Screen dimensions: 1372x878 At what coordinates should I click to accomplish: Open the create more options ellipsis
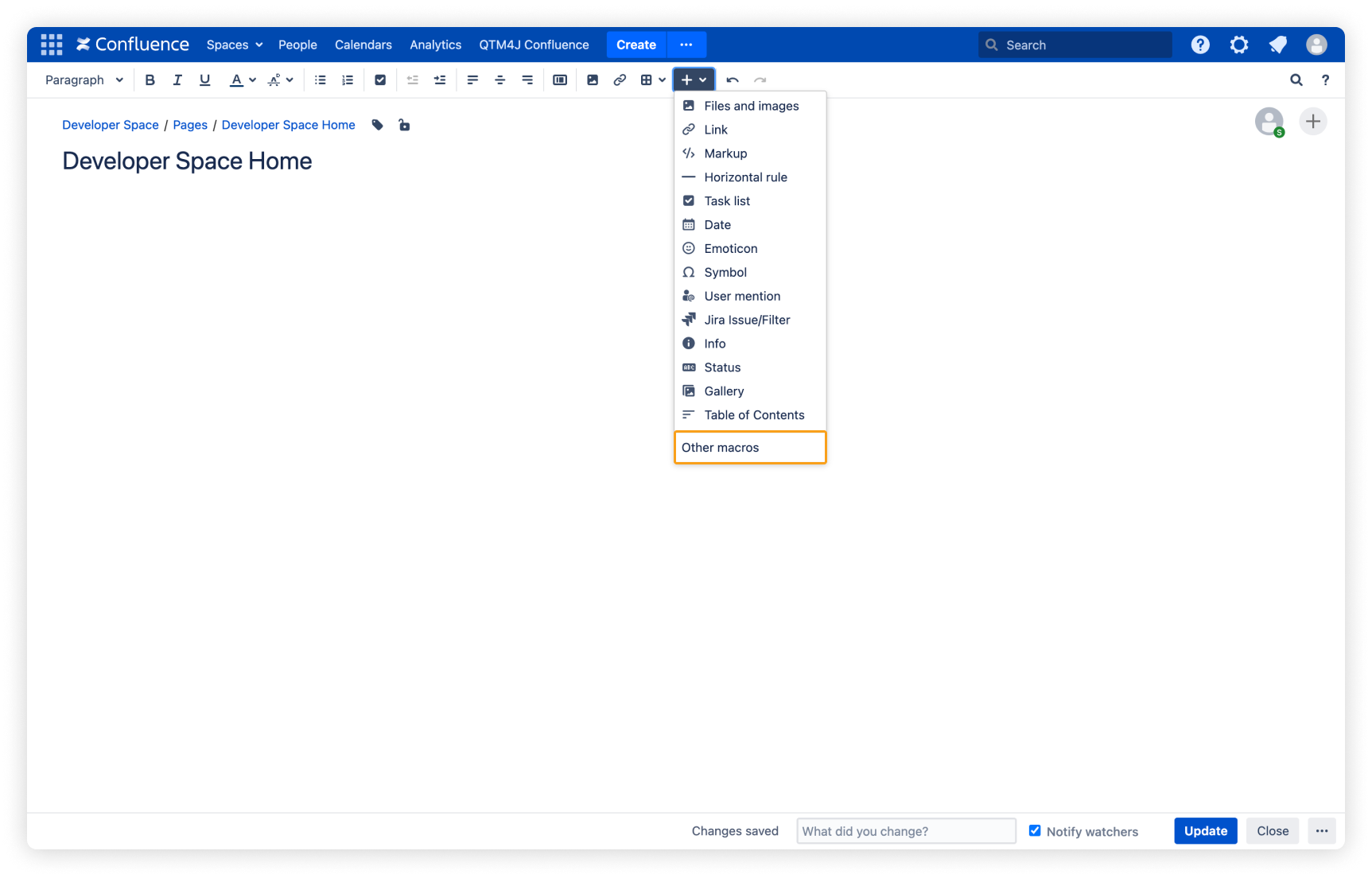tap(686, 45)
